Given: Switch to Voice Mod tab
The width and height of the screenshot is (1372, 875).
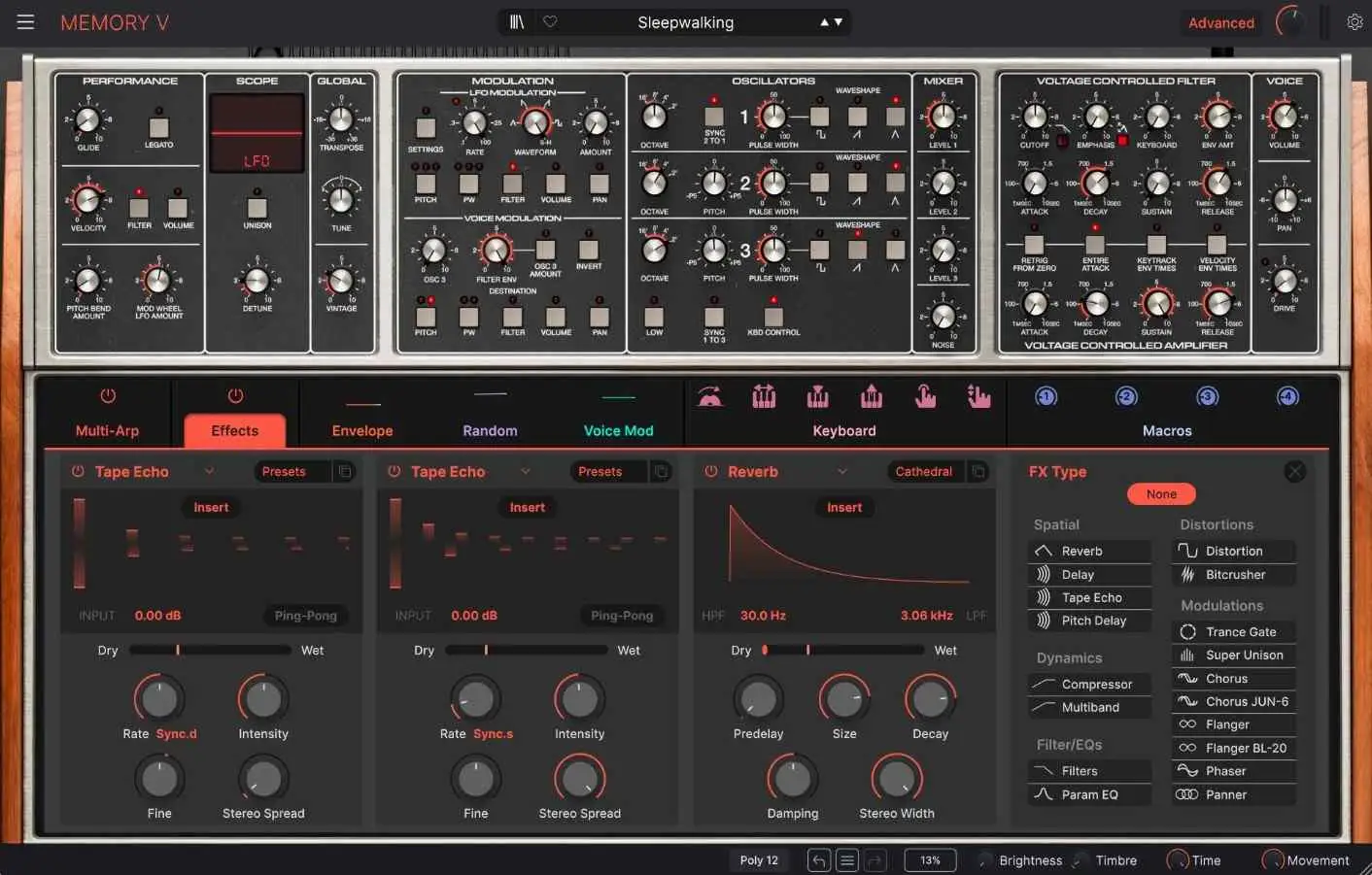Looking at the screenshot, I should [618, 430].
